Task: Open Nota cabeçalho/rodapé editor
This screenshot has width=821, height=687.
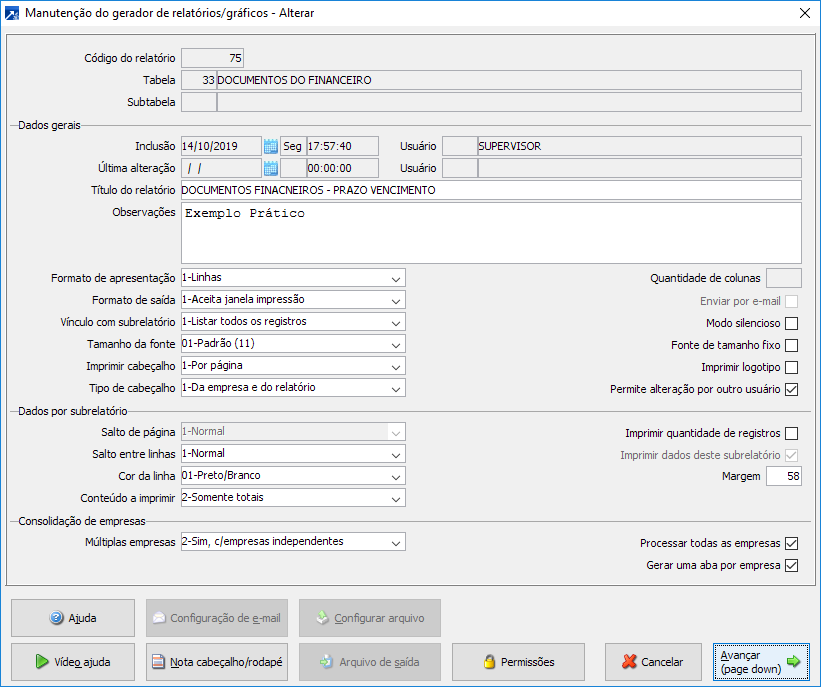Action: (217, 661)
